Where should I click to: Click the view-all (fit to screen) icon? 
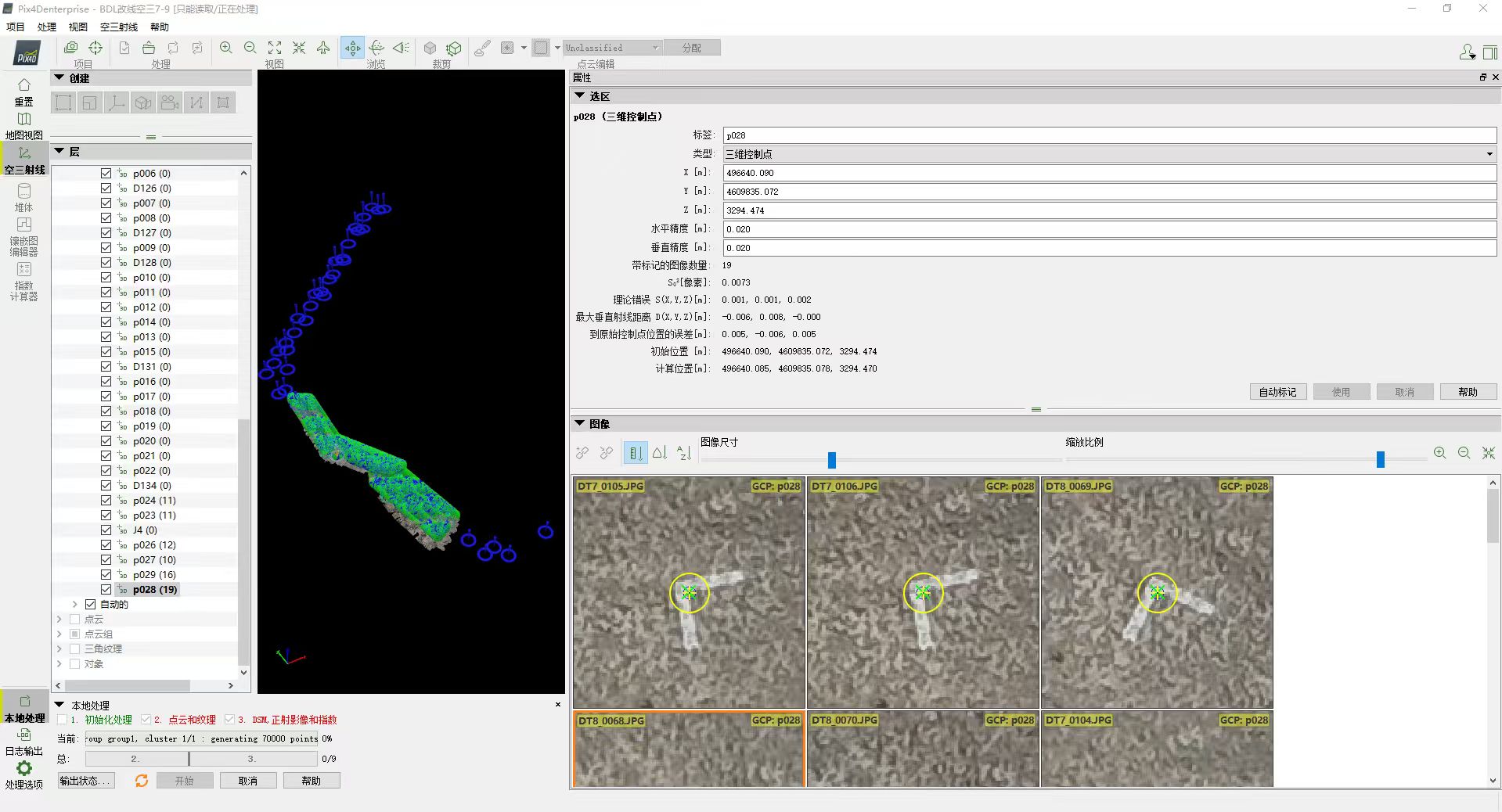[275, 48]
